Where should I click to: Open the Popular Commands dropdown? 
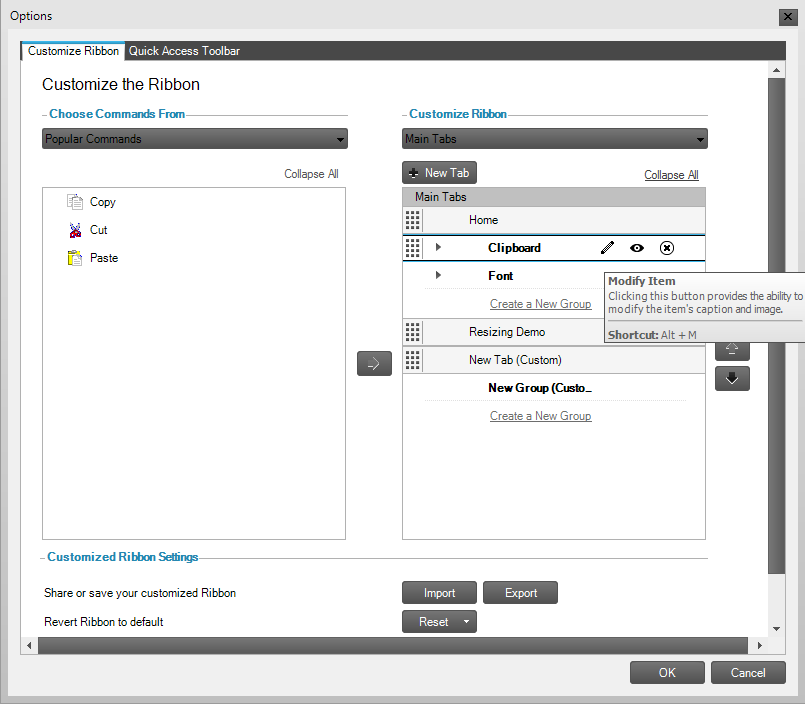pyautogui.click(x=194, y=138)
